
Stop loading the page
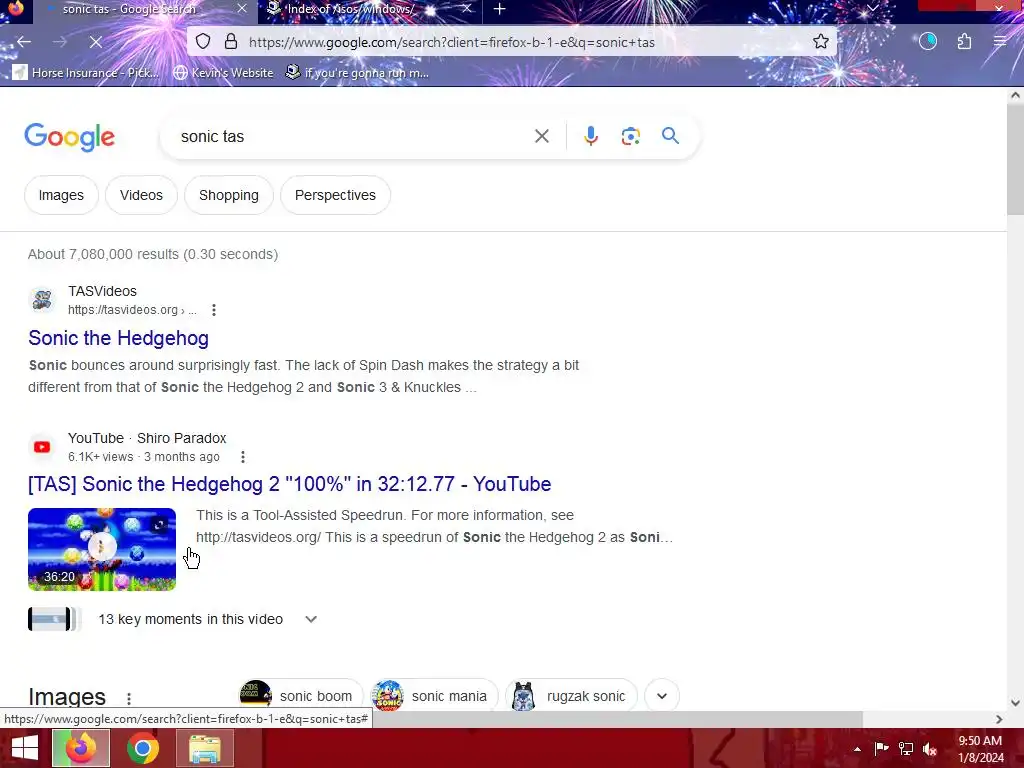(95, 42)
